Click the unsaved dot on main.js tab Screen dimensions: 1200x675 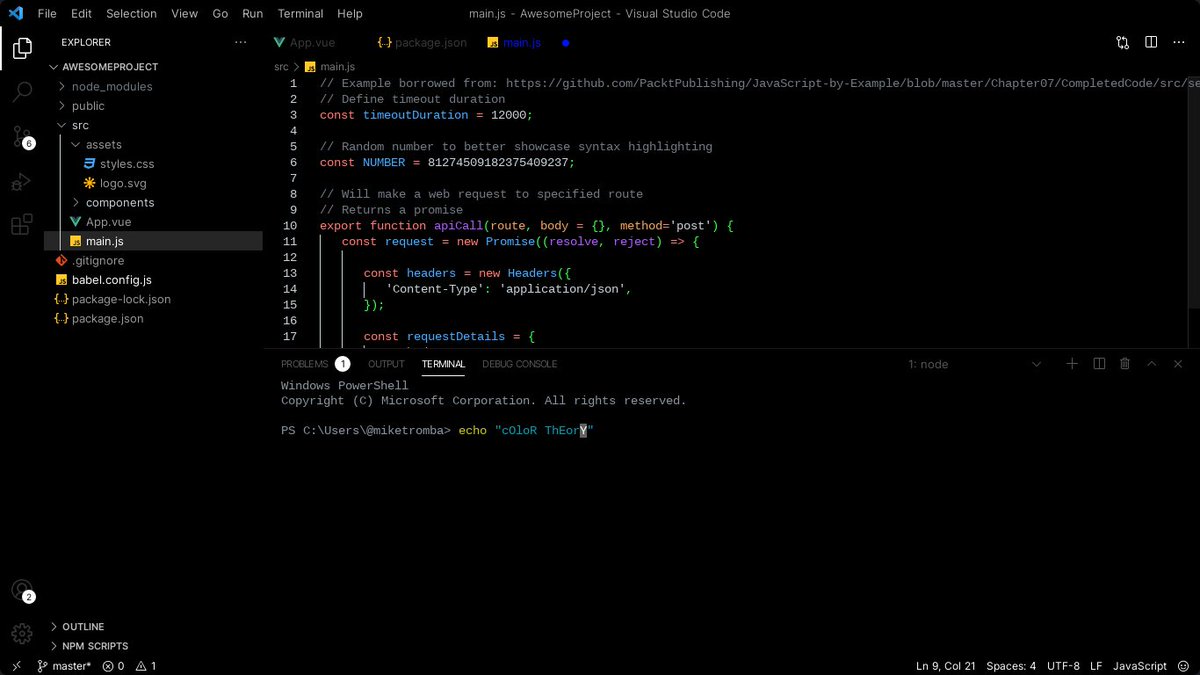[565, 43]
